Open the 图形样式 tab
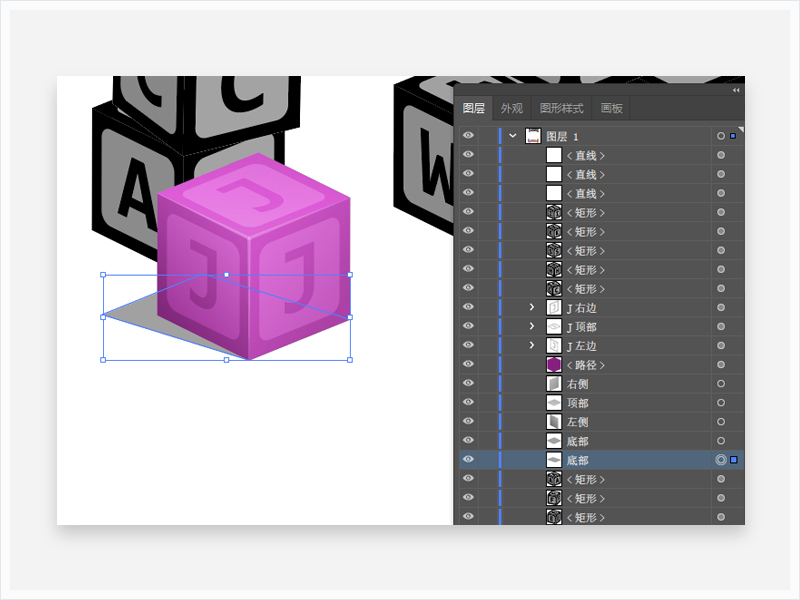Screen dimensions: 800x600 (x=560, y=108)
